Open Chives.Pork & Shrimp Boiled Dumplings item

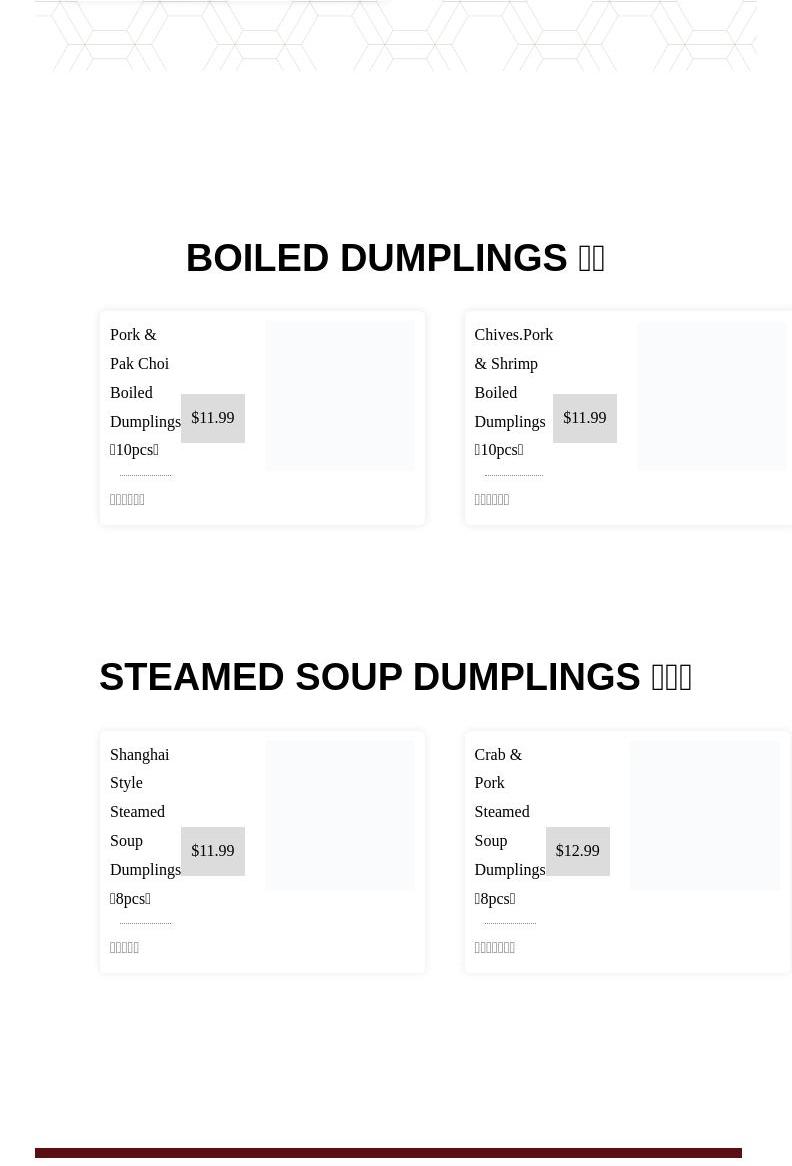pos(512,392)
